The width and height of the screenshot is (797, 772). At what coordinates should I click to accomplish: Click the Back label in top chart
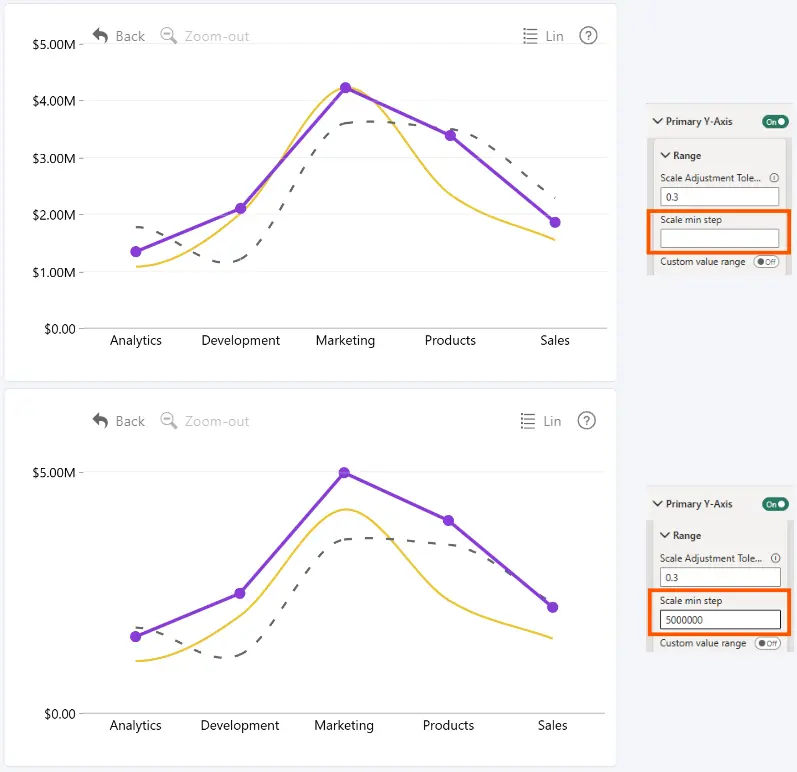point(130,36)
